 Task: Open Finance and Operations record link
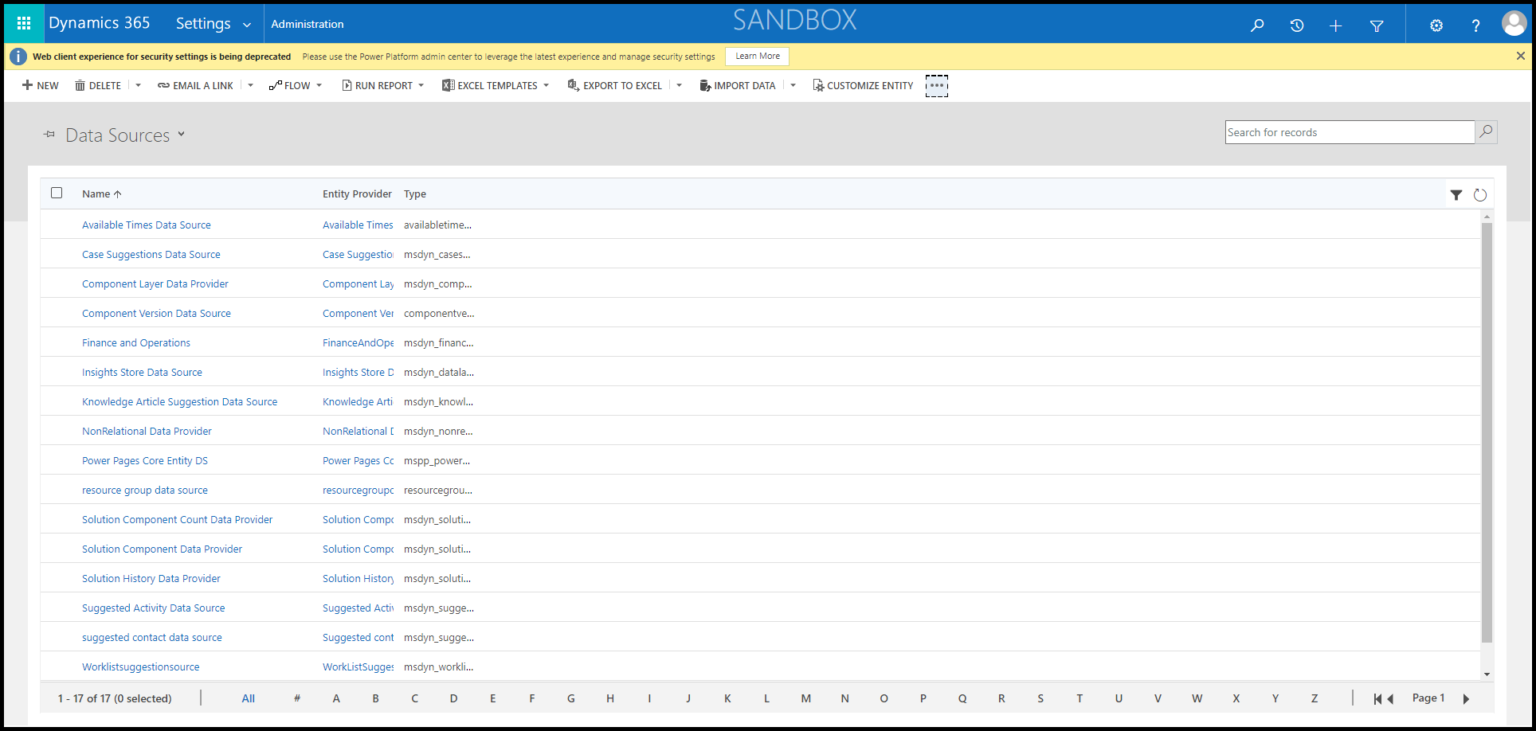point(136,343)
